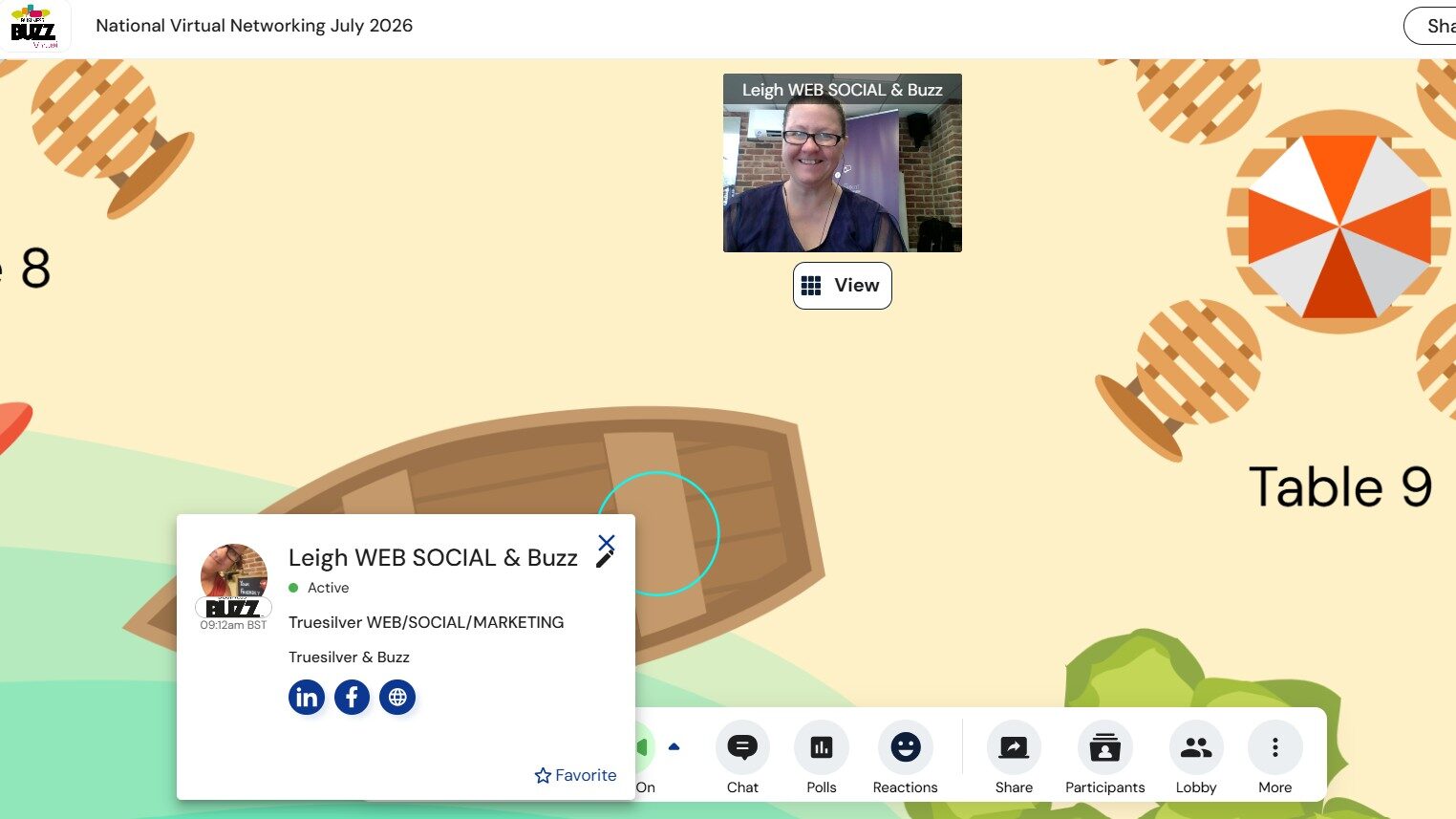Open Leigh's website globe icon

[x=397, y=697]
